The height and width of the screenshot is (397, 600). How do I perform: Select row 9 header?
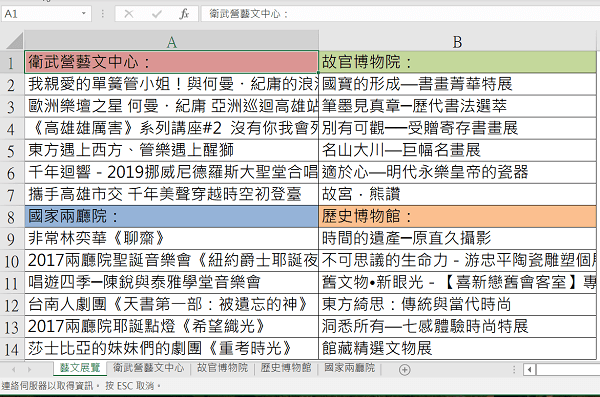12,239
